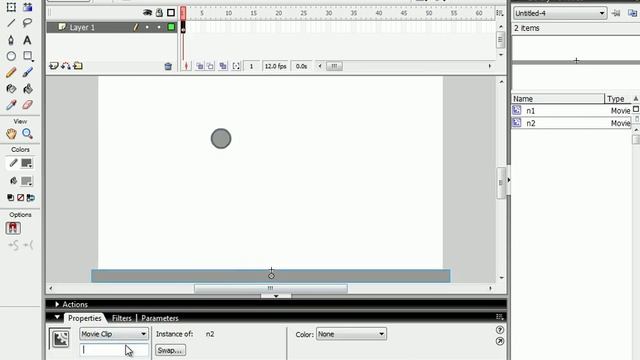
Task: Select the Lasso tool
Action: tap(27, 23)
